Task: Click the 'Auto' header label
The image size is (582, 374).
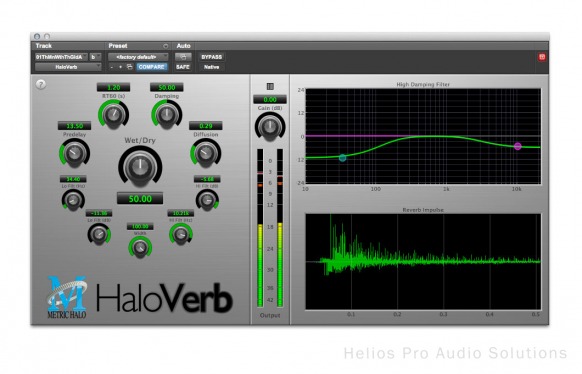Action: coord(183,46)
